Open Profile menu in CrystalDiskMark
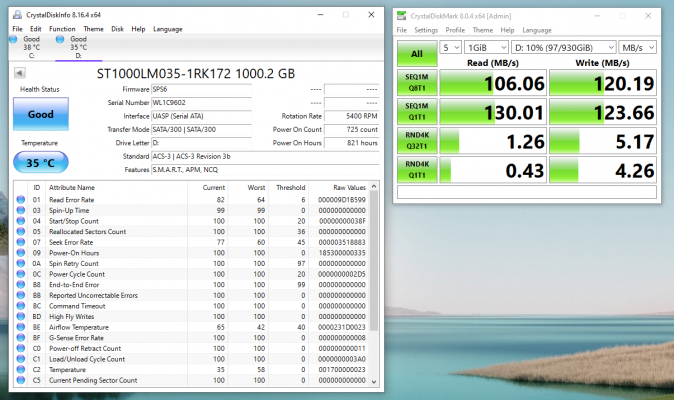 [455, 30]
